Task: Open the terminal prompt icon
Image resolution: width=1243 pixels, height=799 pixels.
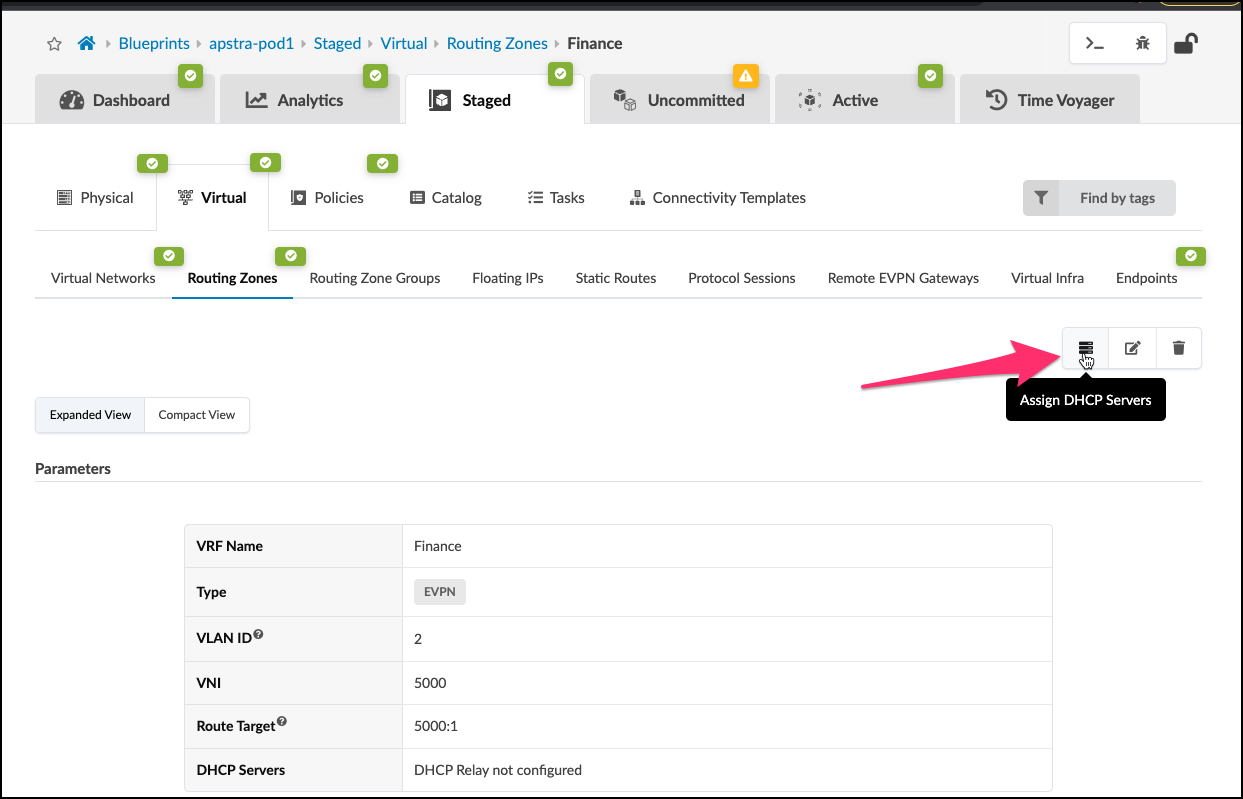Action: click(x=1095, y=44)
